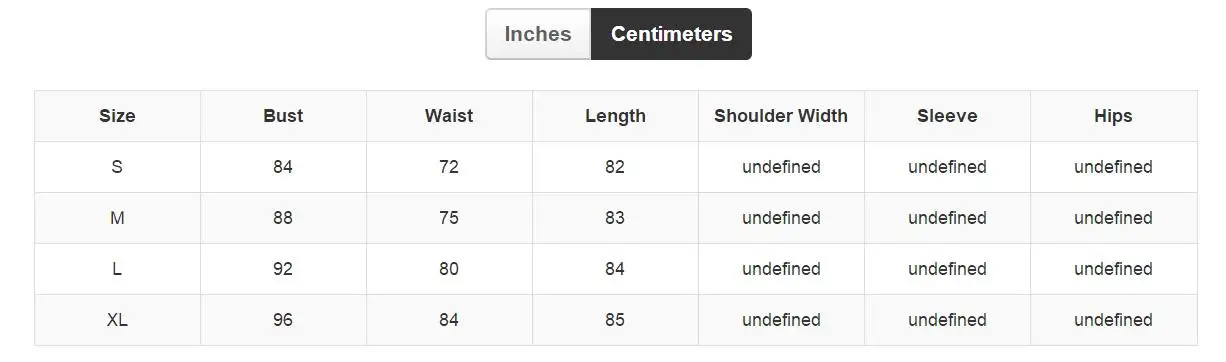
Task: Click the Waist column header
Action: point(449,116)
